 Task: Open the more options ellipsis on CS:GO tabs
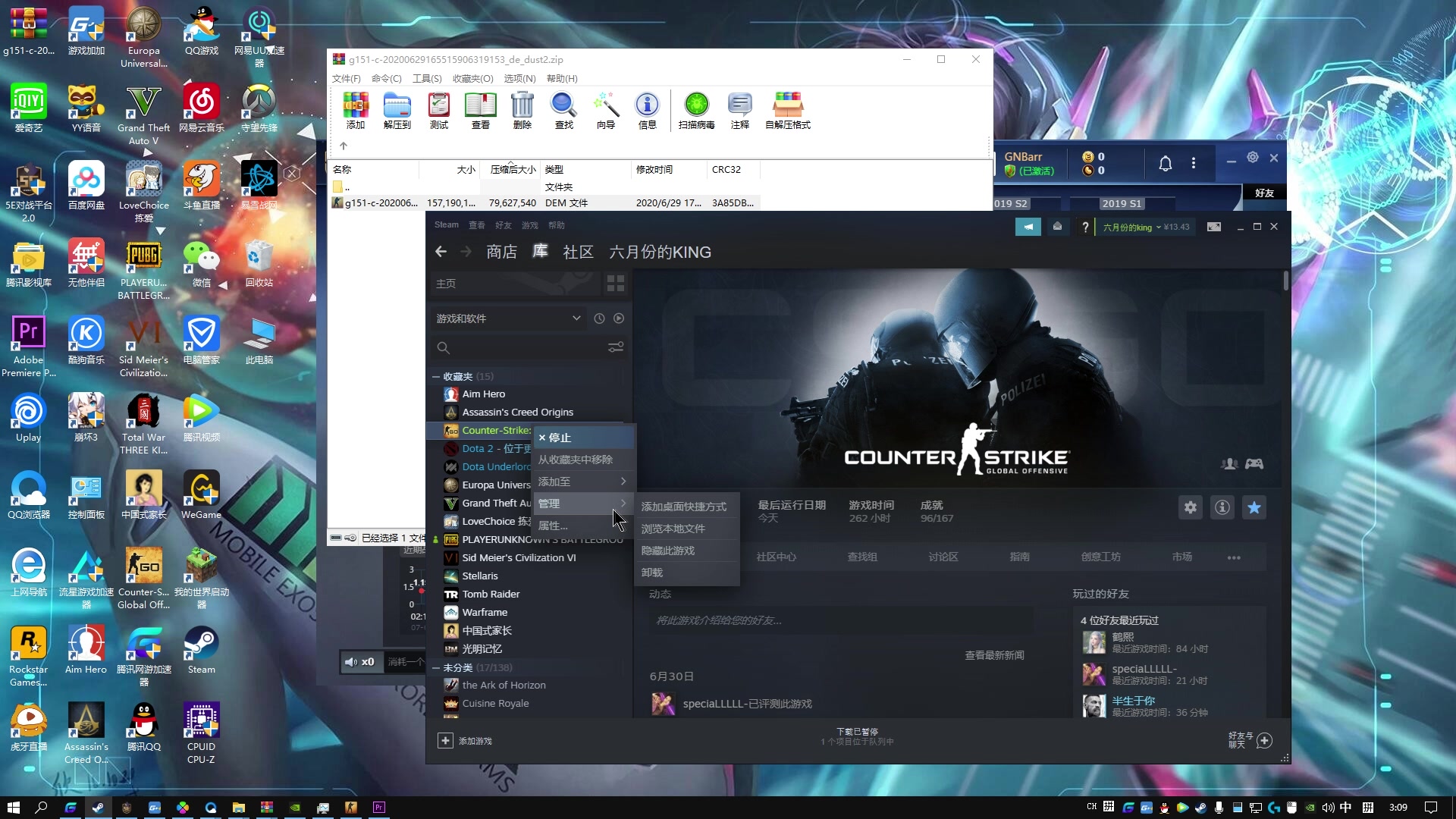click(1234, 557)
